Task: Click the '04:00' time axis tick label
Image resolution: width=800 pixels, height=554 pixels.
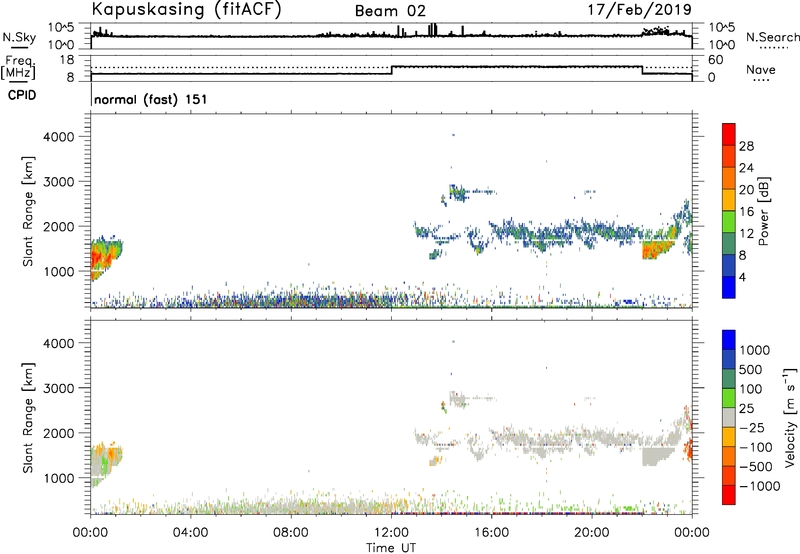Action: (190, 533)
